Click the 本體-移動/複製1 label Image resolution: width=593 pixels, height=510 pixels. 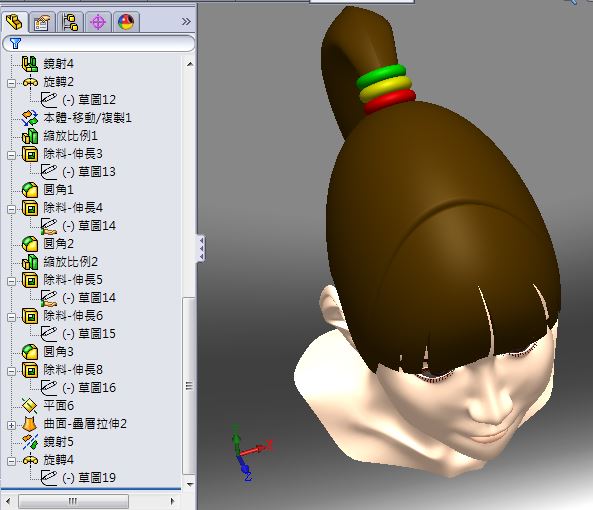tap(87, 118)
